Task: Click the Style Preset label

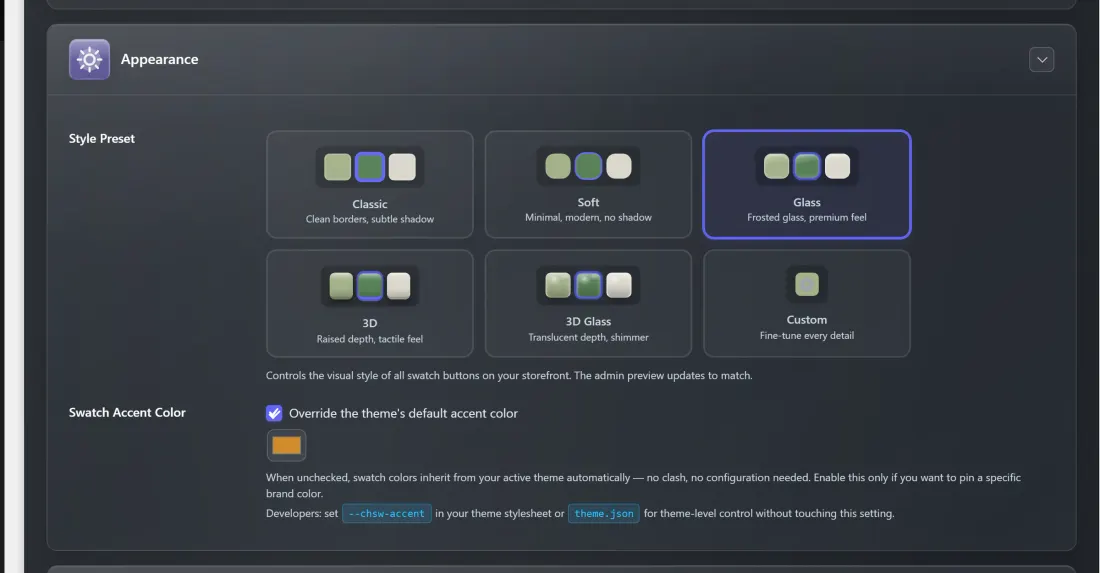Action: point(102,139)
